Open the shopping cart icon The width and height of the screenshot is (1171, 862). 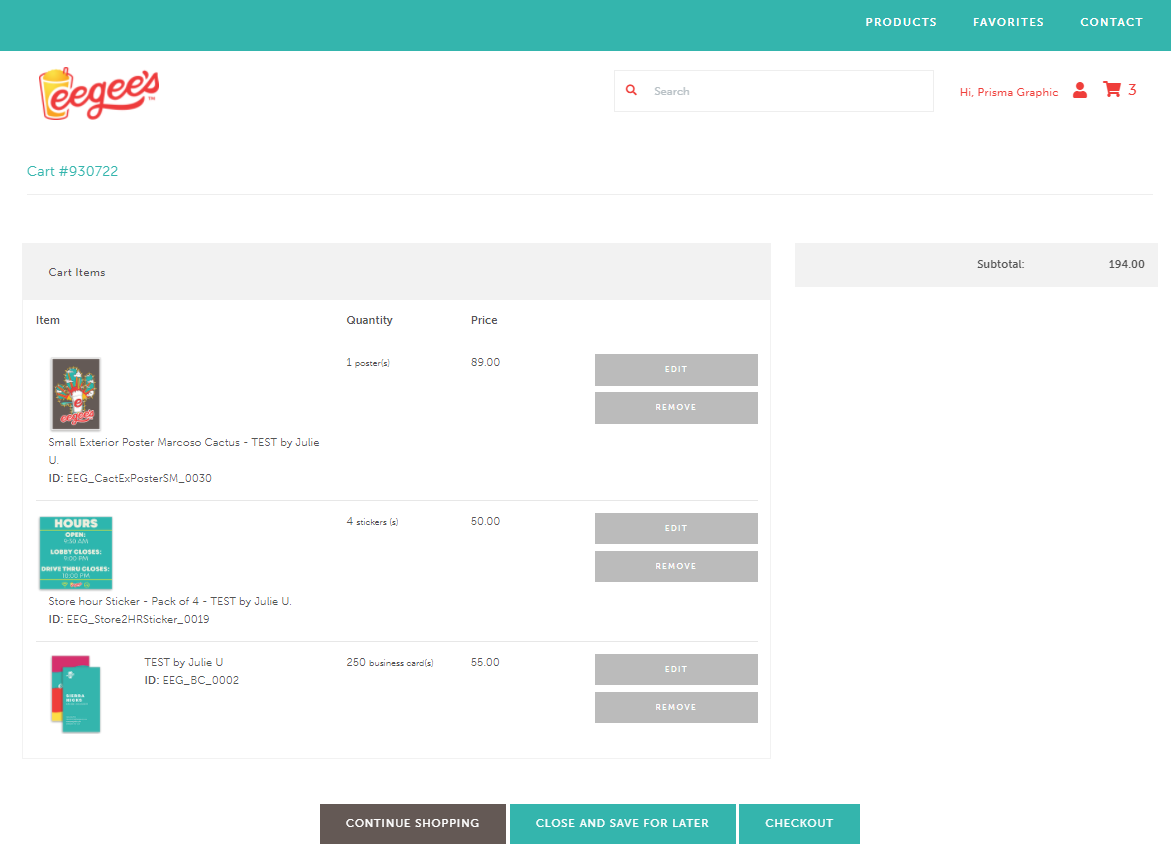click(x=1112, y=90)
